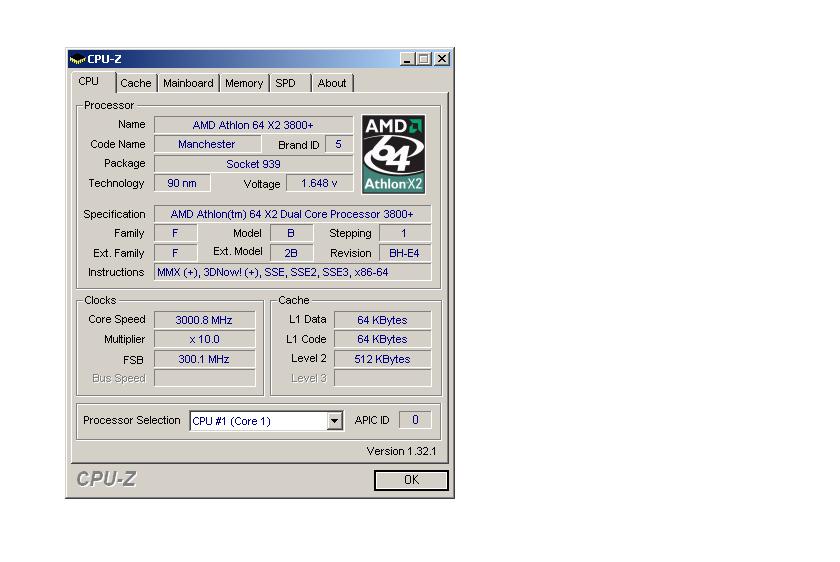The height and width of the screenshot is (562, 840).
Task: Click the Stepping value 1
Action: [x=404, y=234]
